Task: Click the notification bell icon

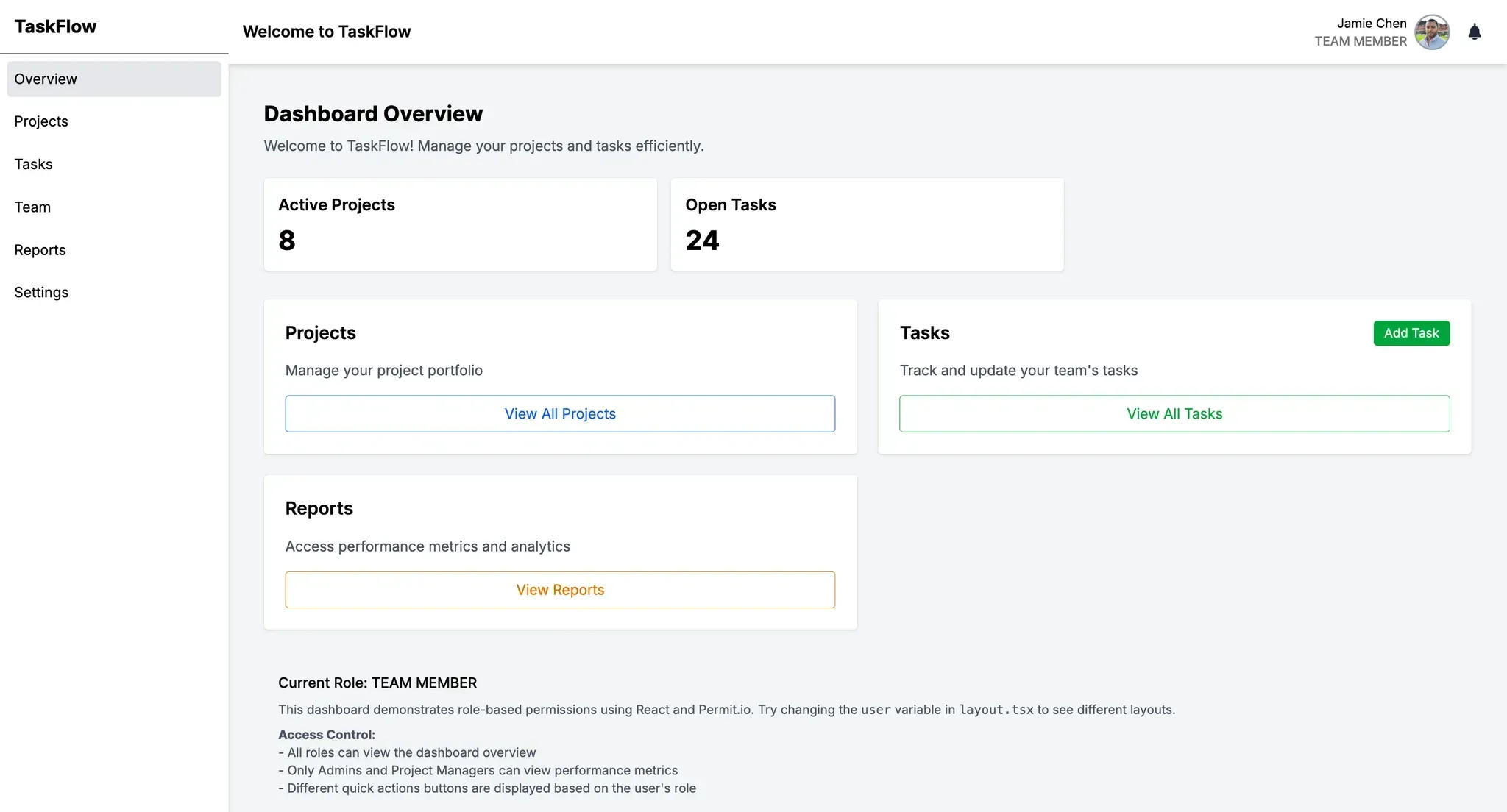Action: pyautogui.click(x=1474, y=32)
